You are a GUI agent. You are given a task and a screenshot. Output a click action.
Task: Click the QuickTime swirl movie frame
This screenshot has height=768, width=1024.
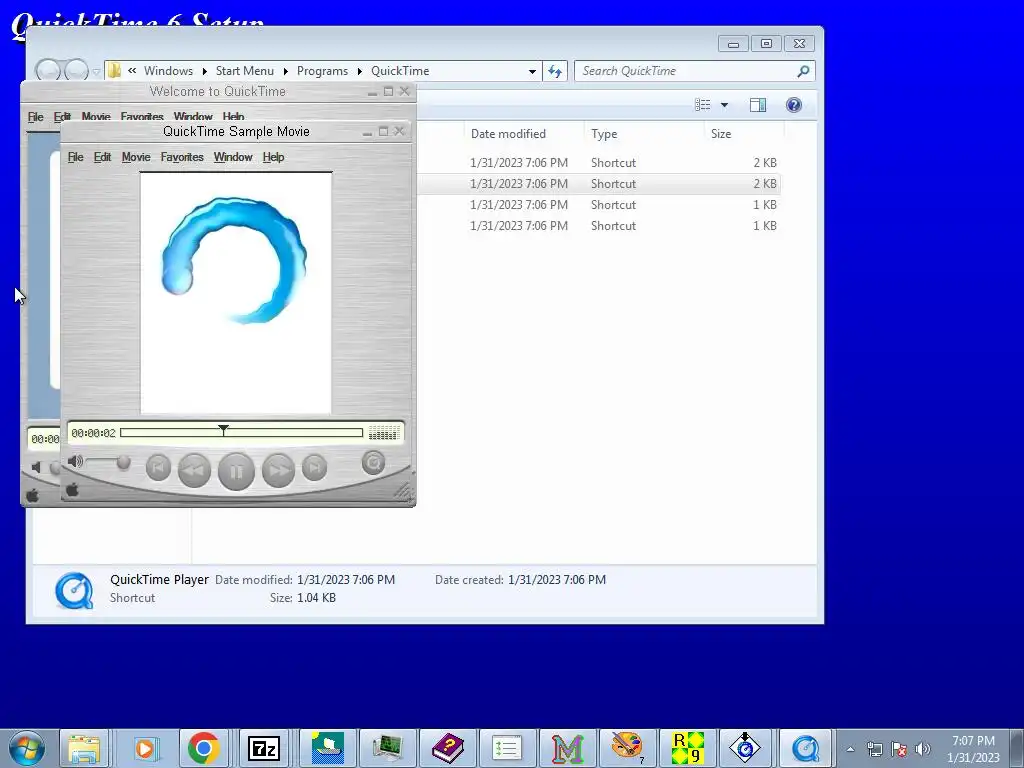coord(236,293)
